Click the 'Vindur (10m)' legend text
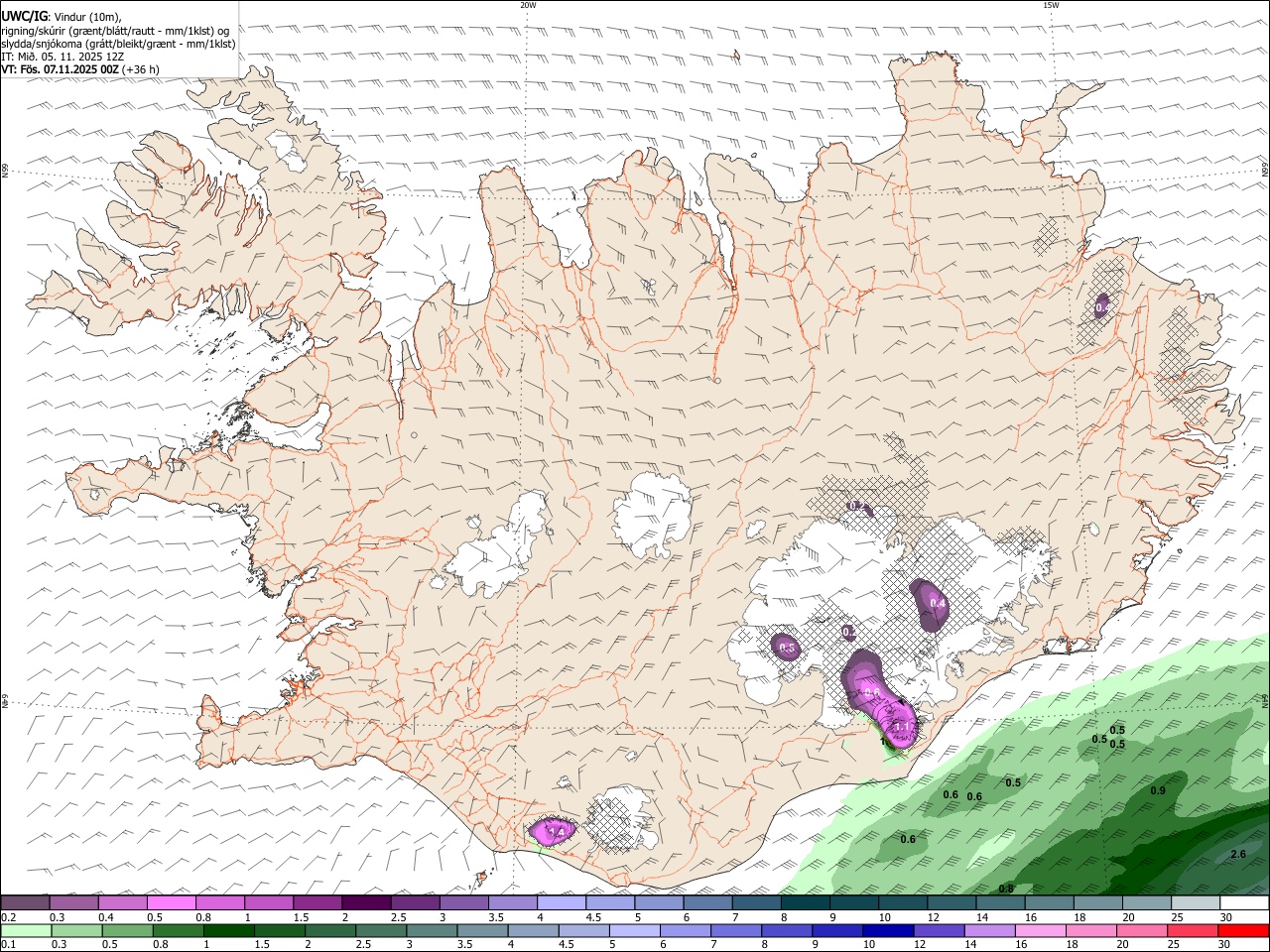1270x952 pixels. pos(86,17)
